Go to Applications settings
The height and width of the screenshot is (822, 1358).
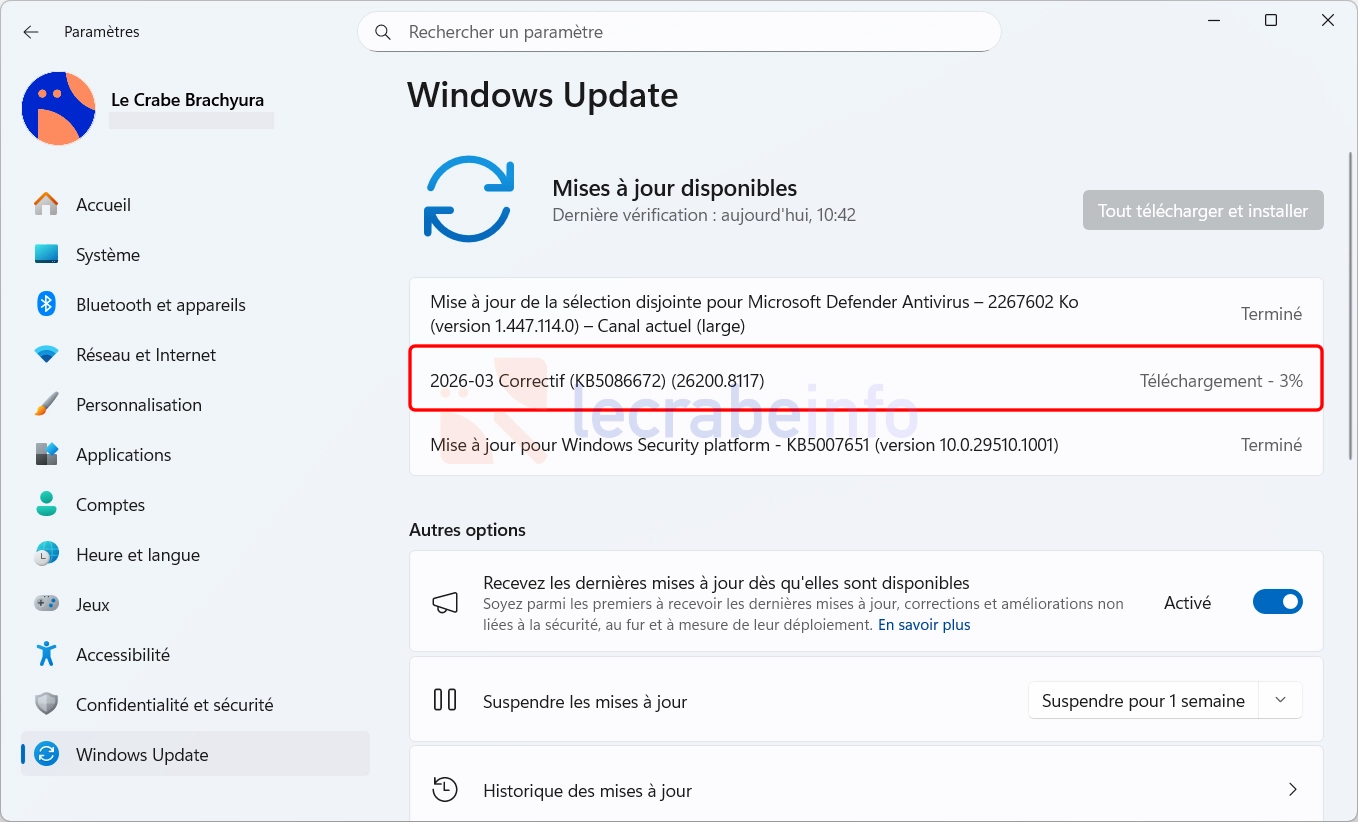tap(123, 455)
